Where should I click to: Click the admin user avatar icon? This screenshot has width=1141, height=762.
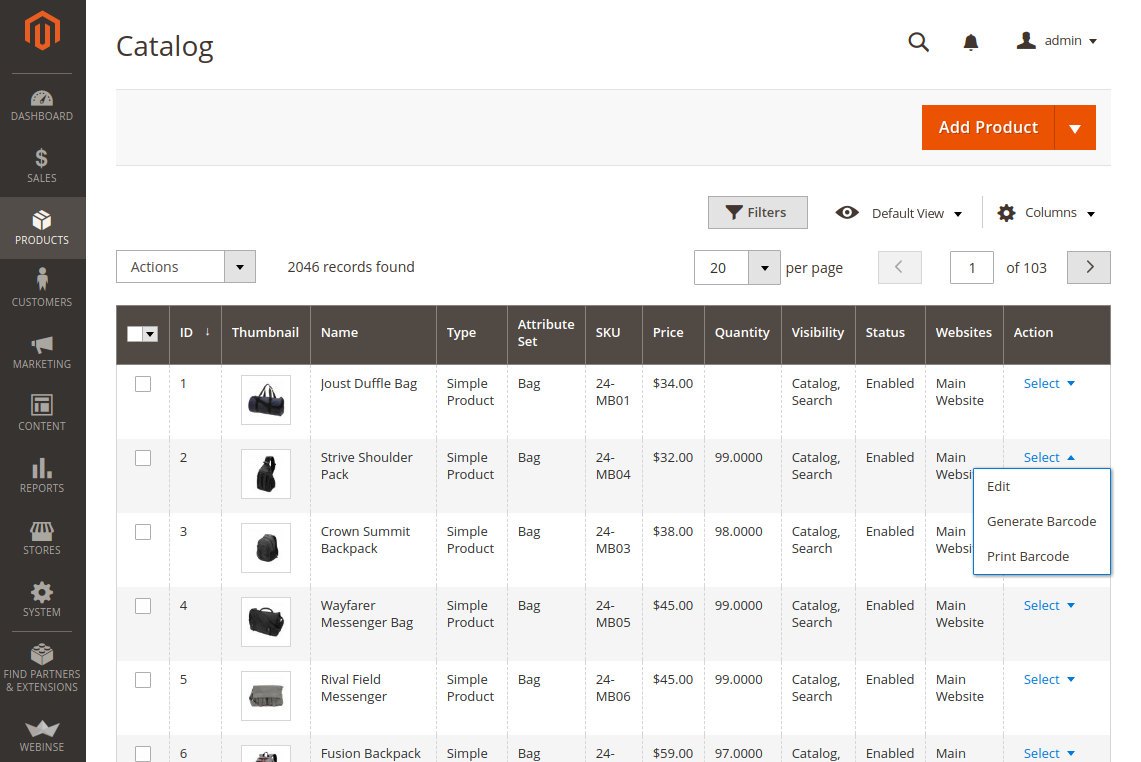[1026, 41]
